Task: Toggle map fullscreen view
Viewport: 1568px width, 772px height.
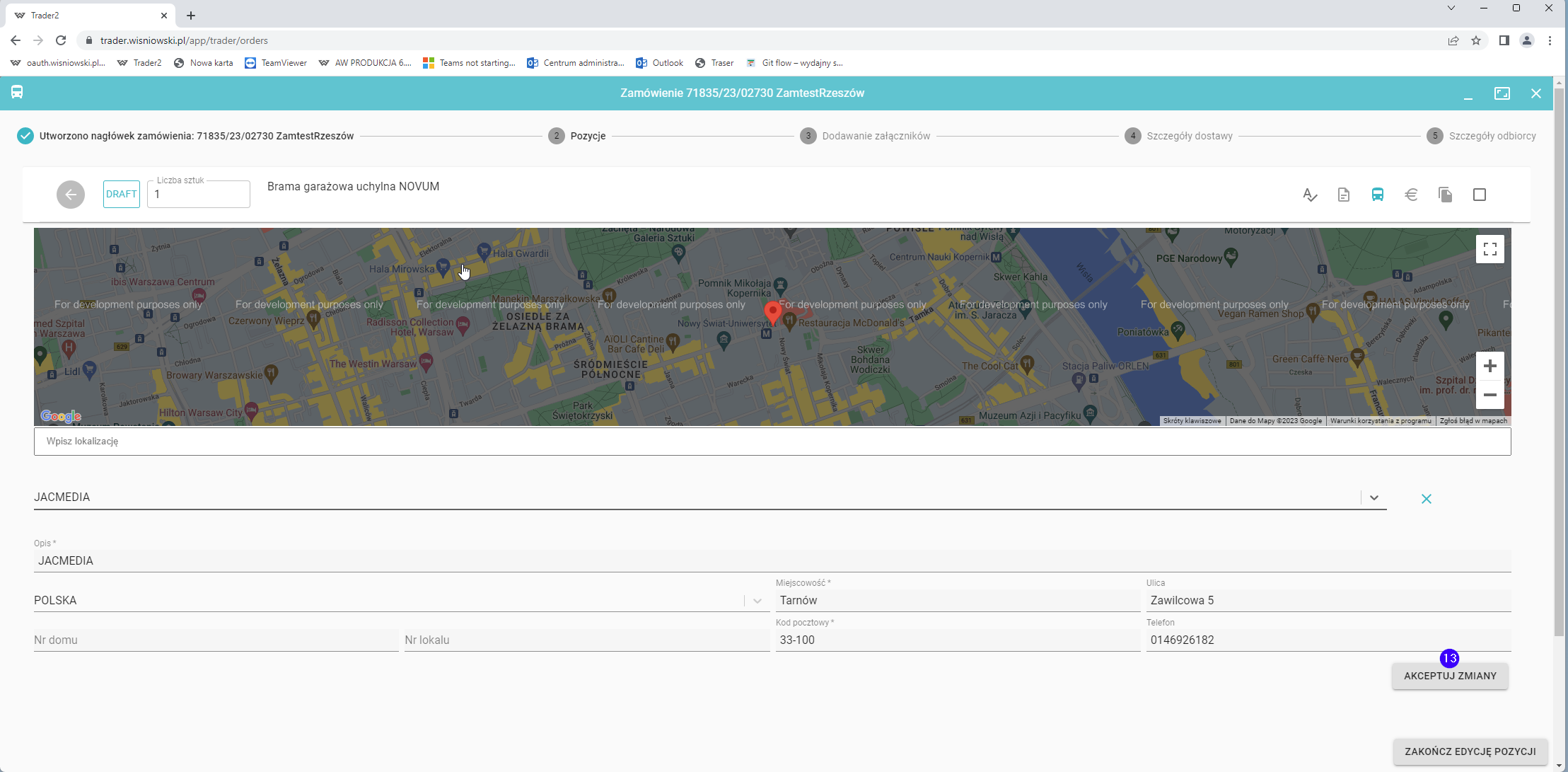Action: 1489,249
